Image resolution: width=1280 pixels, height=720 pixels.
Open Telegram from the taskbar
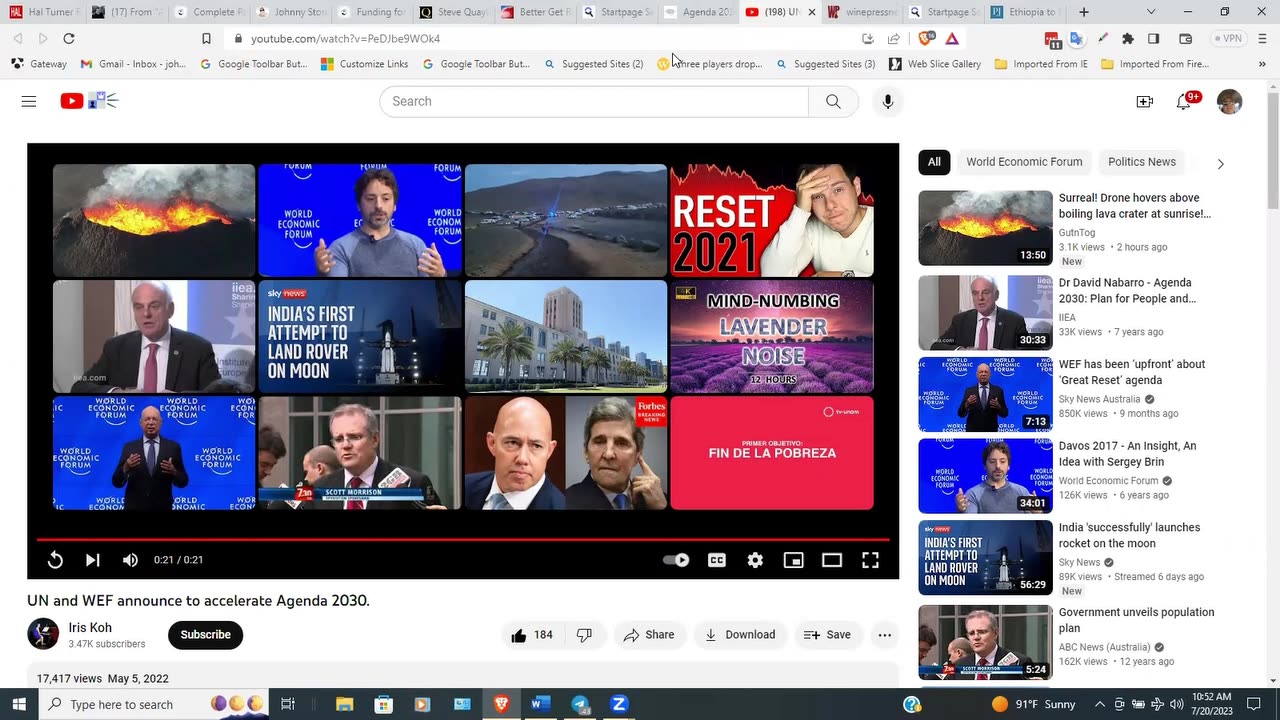pos(580,704)
